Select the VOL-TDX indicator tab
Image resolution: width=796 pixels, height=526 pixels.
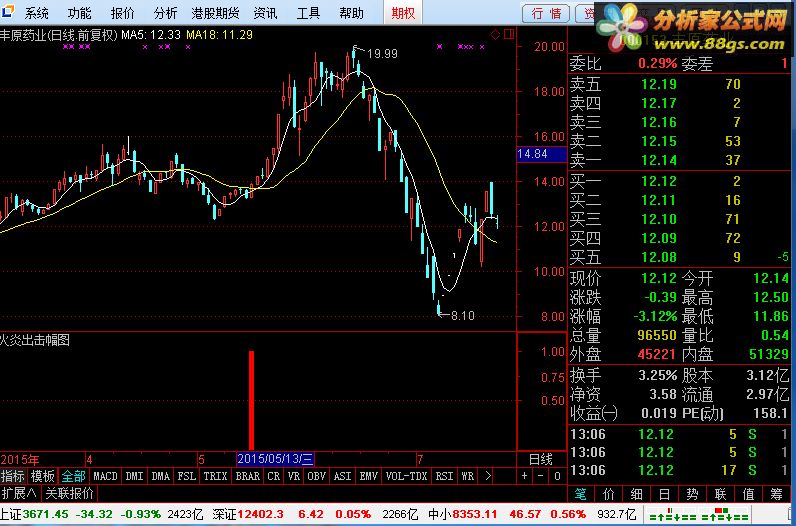tap(406, 476)
